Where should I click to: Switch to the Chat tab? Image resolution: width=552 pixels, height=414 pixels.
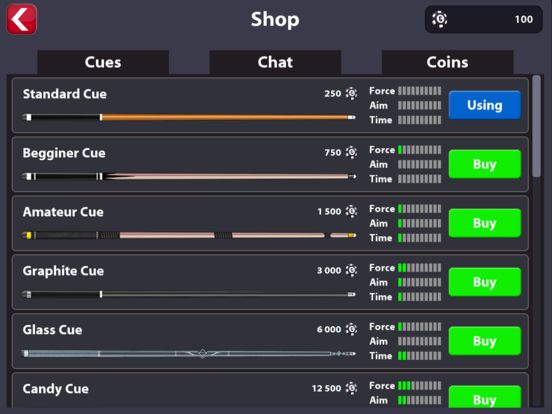(x=275, y=62)
